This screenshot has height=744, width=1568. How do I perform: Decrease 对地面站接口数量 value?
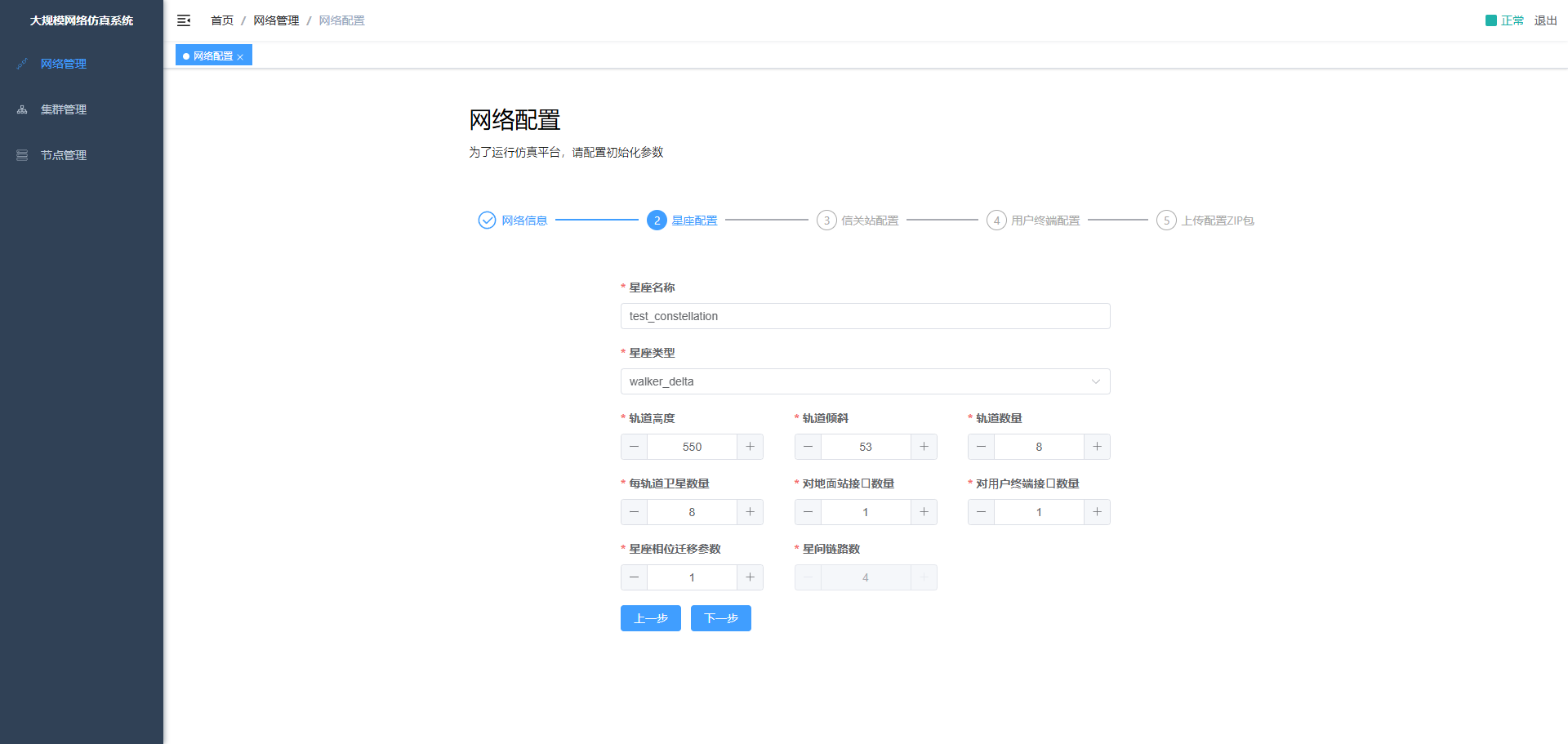[x=808, y=512]
